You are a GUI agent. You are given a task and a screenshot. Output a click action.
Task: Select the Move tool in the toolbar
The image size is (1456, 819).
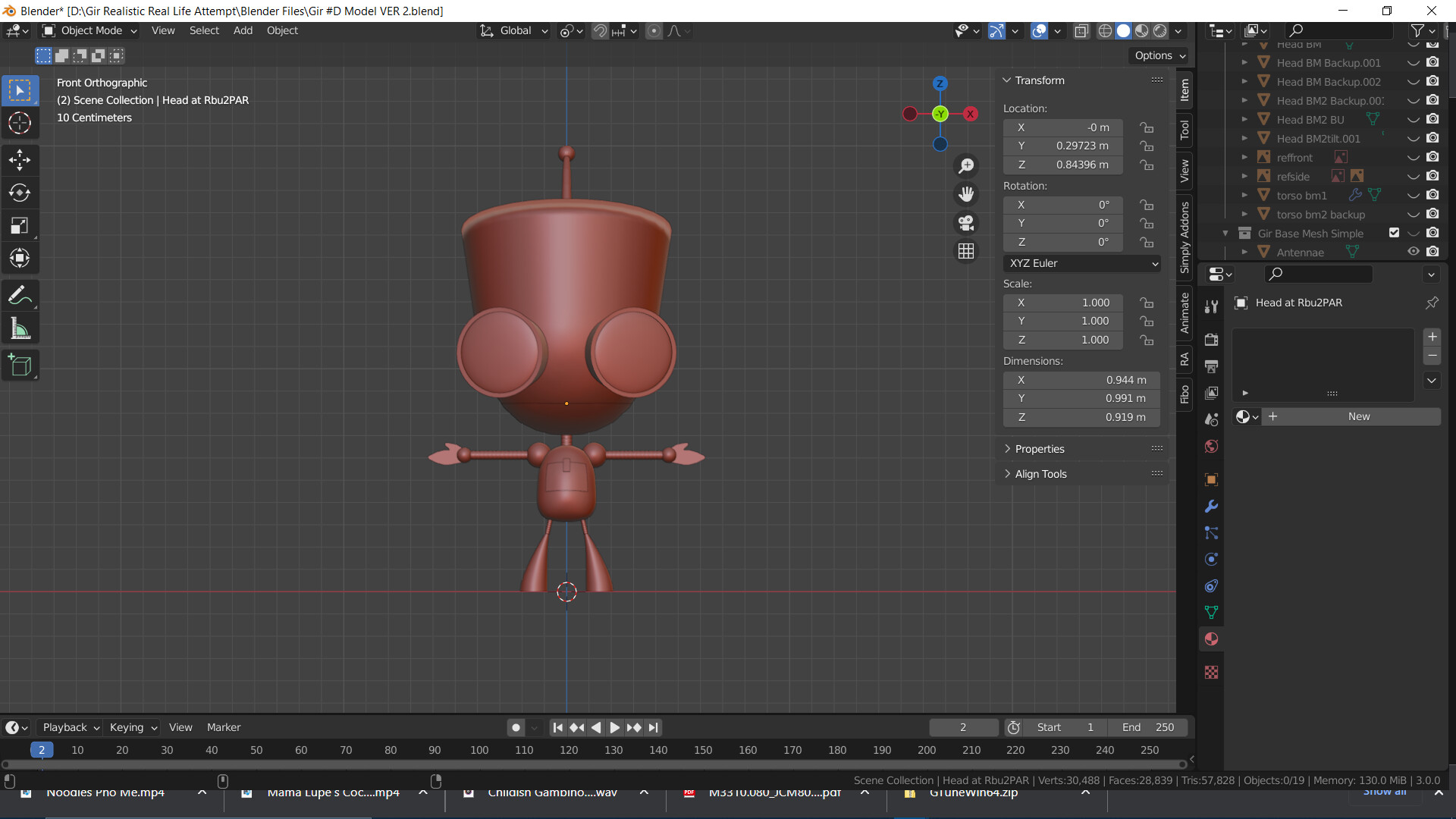click(20, 160)
